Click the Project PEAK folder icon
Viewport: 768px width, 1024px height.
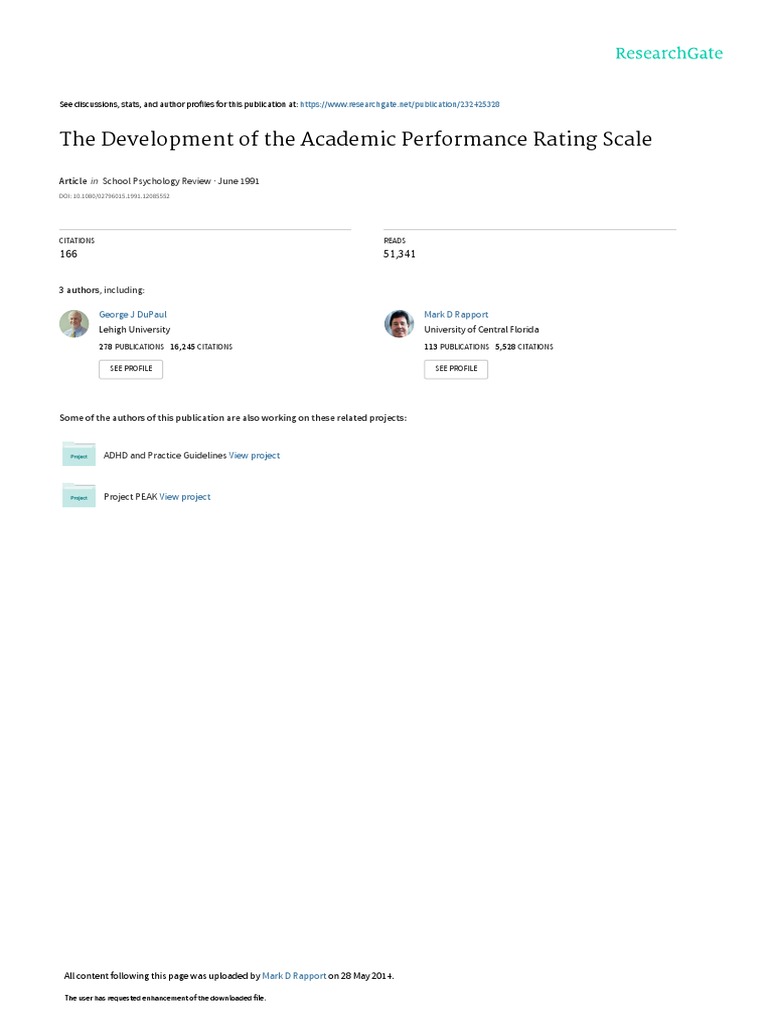[79, 495]
